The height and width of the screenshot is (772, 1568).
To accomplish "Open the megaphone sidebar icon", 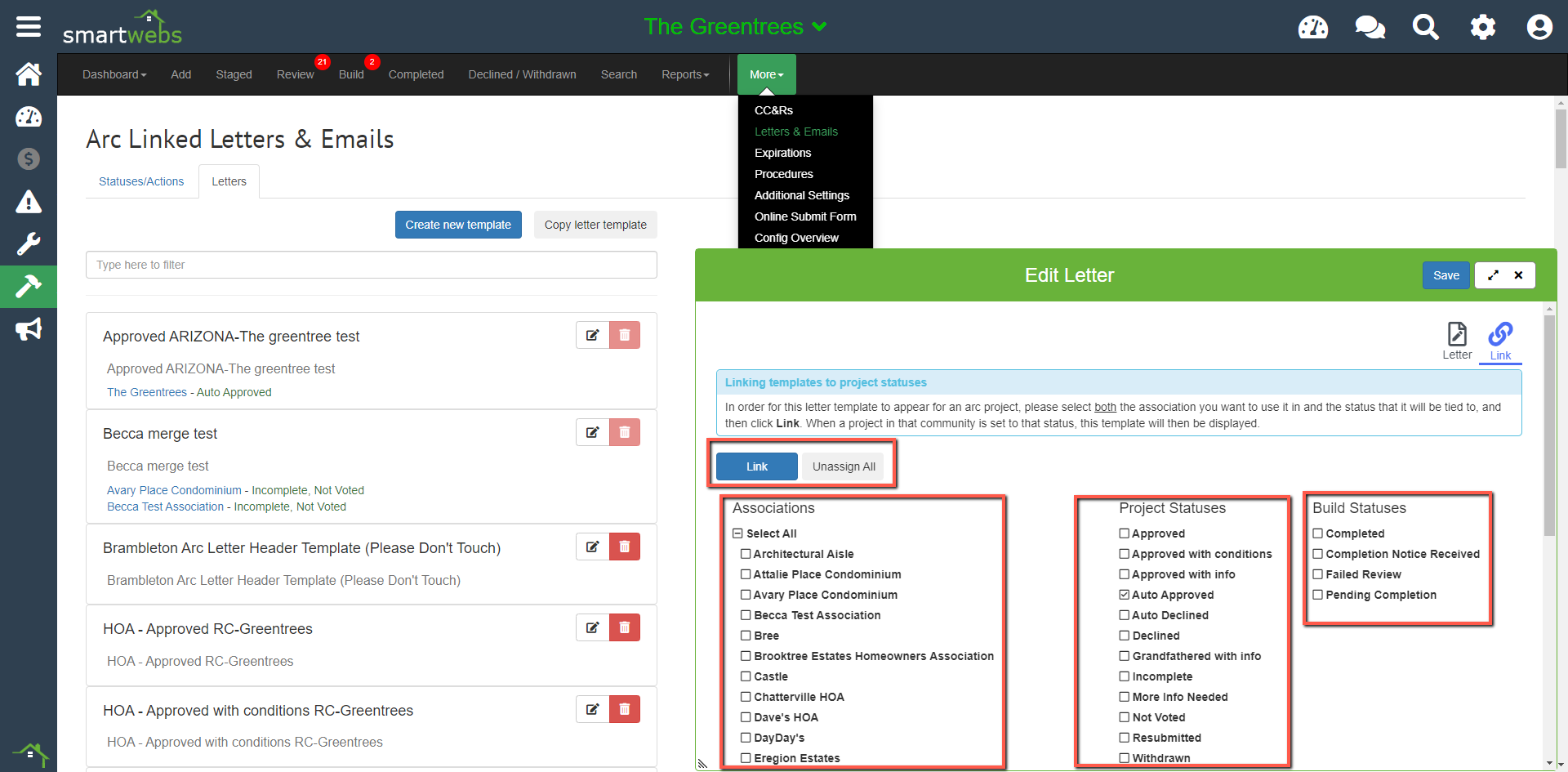I will coord(29,329).
